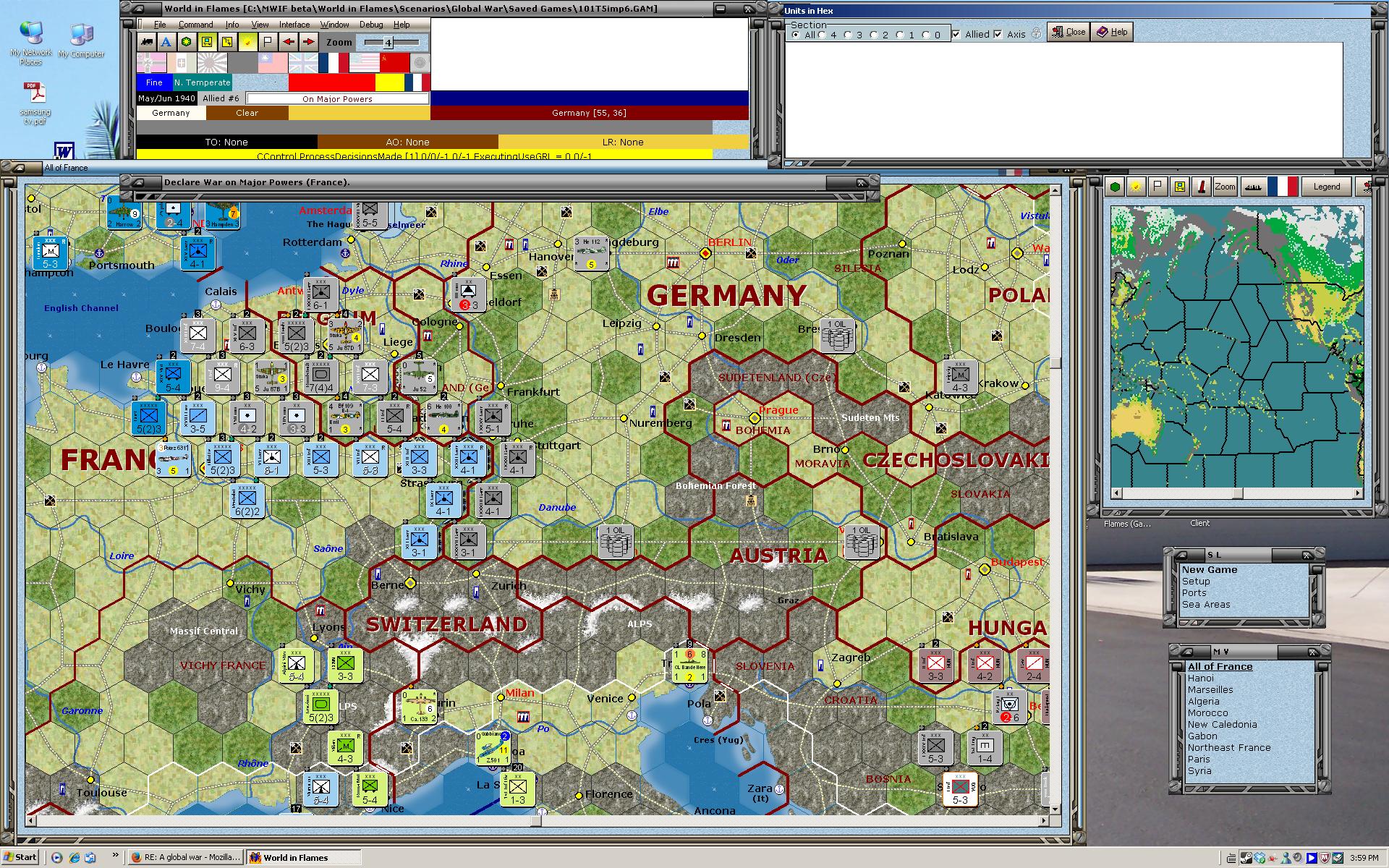The width and height of the screenshot is (1389, 868).
Task: Click the globe map horizontal scrollbar
Action: click(1238, 493)
